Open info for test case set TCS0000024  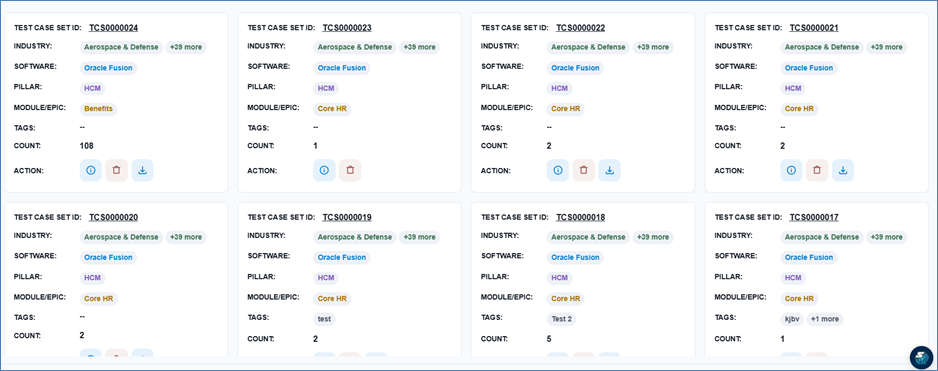pos(91,171)
